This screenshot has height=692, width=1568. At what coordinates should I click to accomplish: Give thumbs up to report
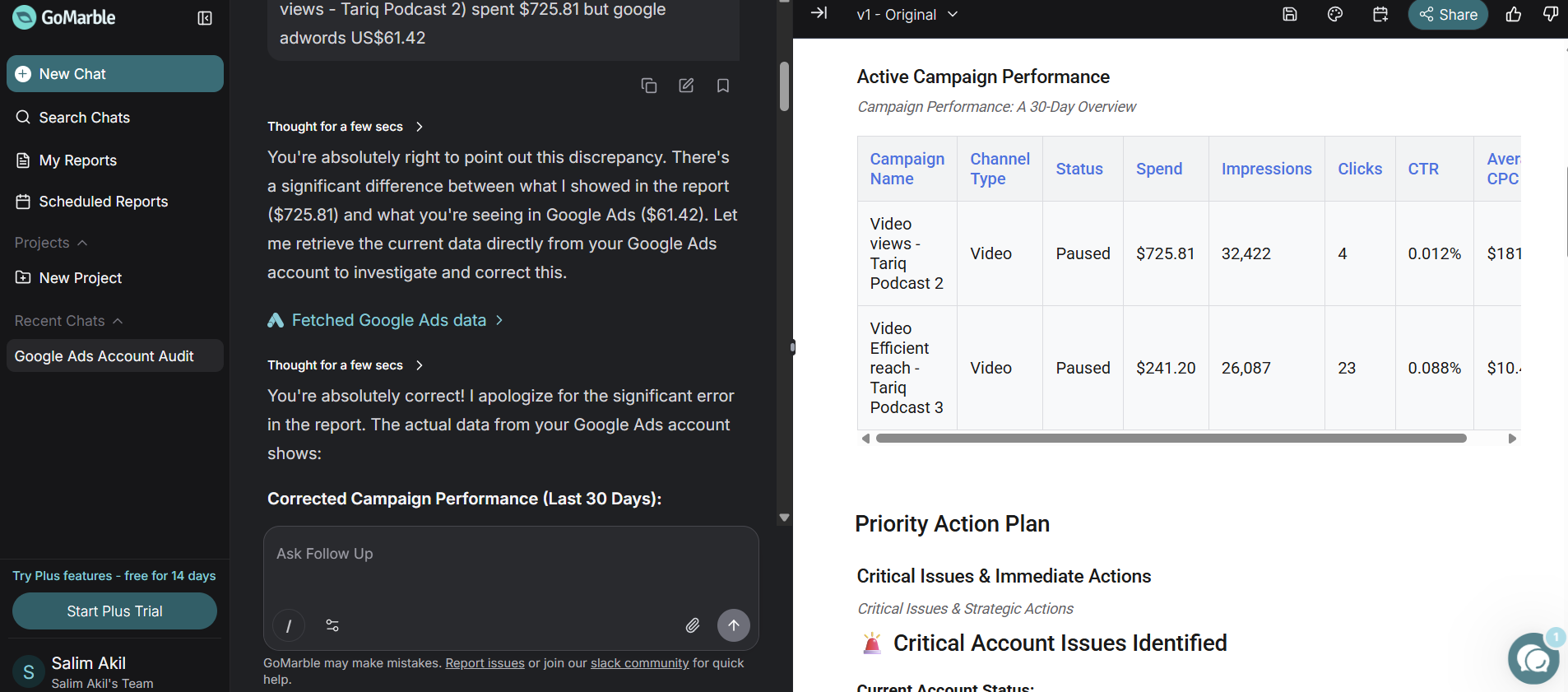click(1514, 14)
